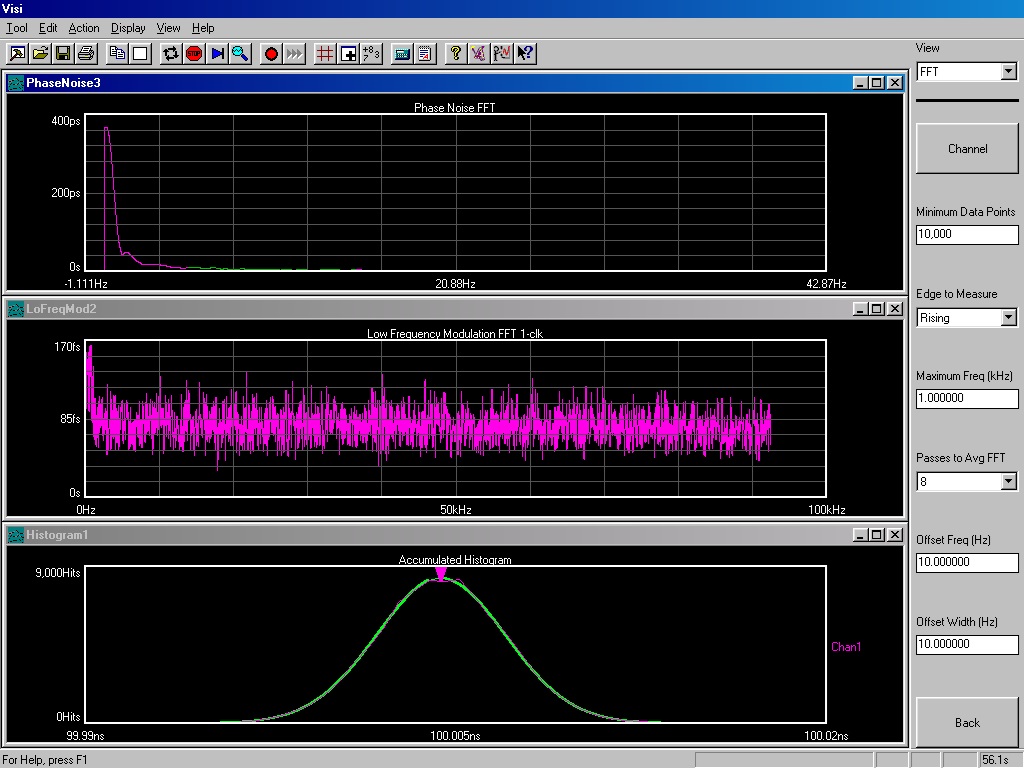Click the pink histogram peak marker

(441, 574)
